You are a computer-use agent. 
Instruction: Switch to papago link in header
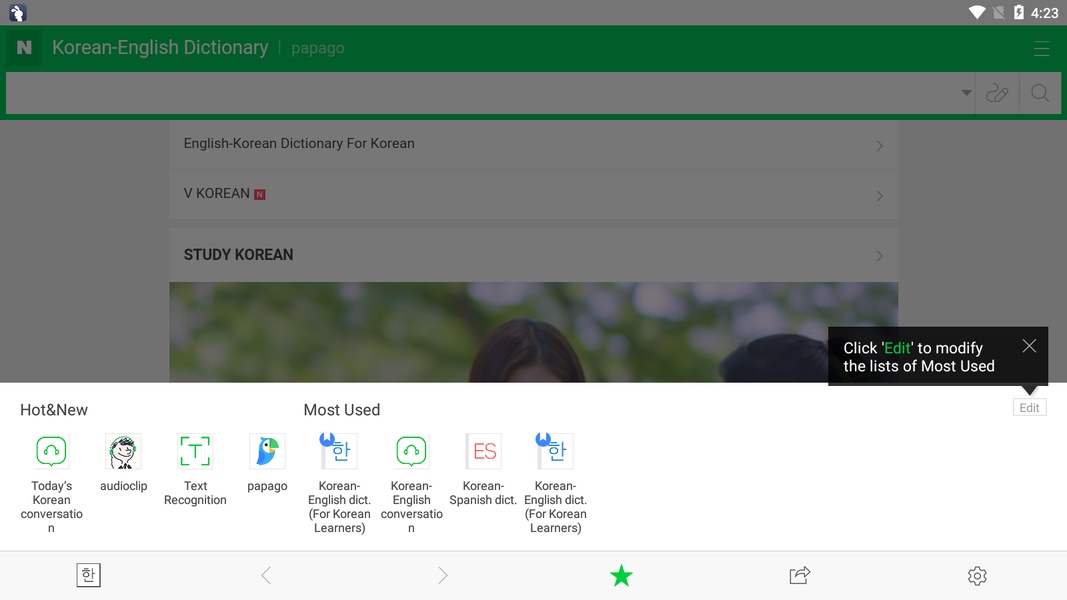318,48
